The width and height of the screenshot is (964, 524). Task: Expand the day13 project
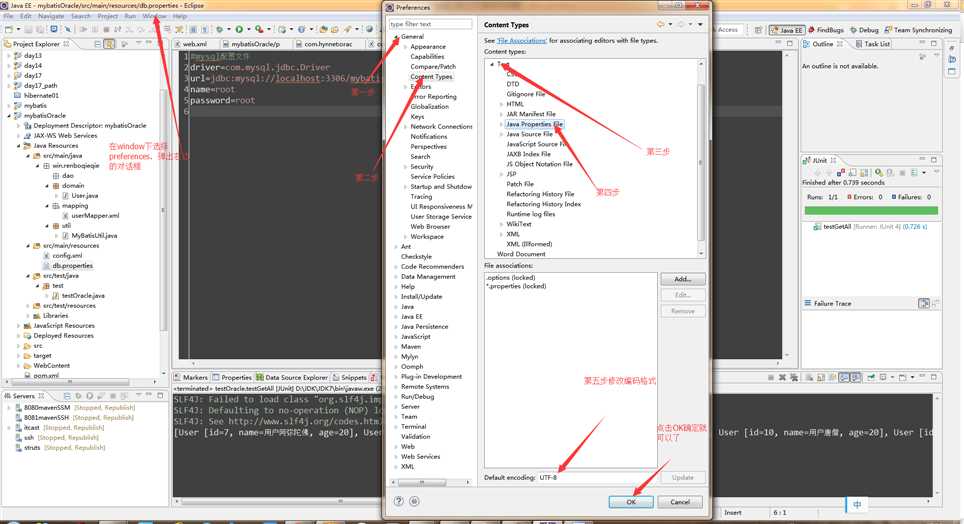click(9, 55)
